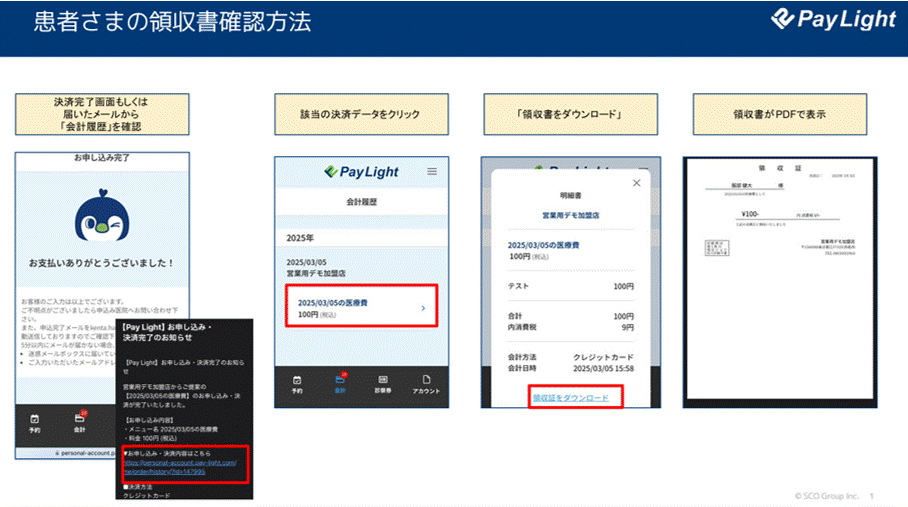Click お申し込み完了 header on the first phone
This screenshot has width=908, height=507.
(x=102, y=157)
